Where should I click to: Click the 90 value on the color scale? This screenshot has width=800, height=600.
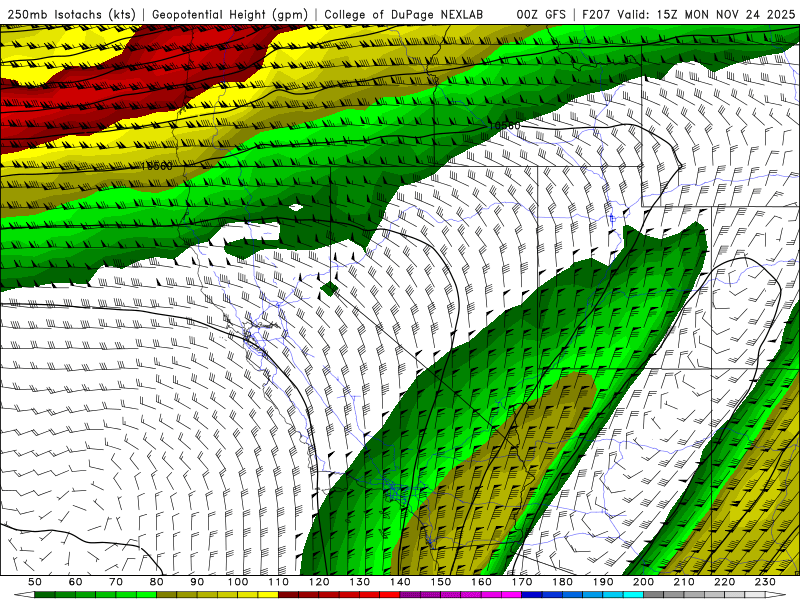coord(197,582)
